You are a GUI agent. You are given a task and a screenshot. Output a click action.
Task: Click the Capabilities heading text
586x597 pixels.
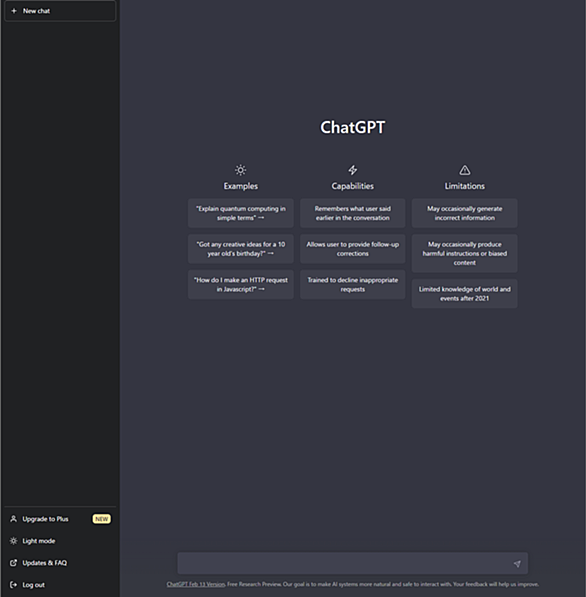tap(353, 186)
